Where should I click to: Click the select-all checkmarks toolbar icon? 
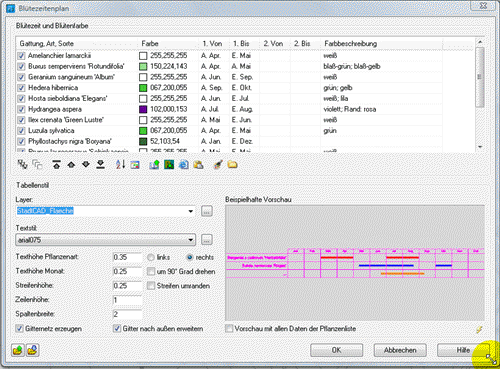pyautogui.click(x=22, y=164)
